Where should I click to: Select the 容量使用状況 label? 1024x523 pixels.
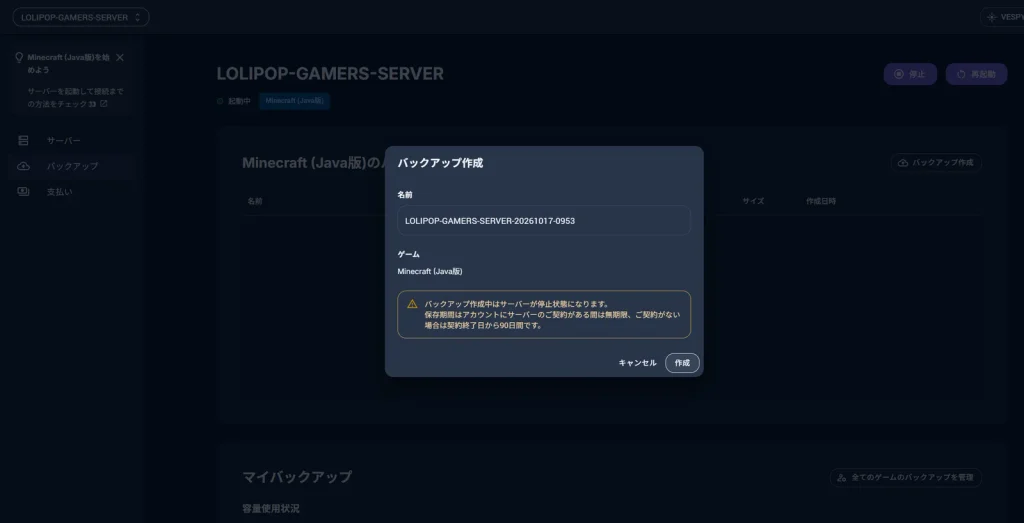click(x=271, y=509)
